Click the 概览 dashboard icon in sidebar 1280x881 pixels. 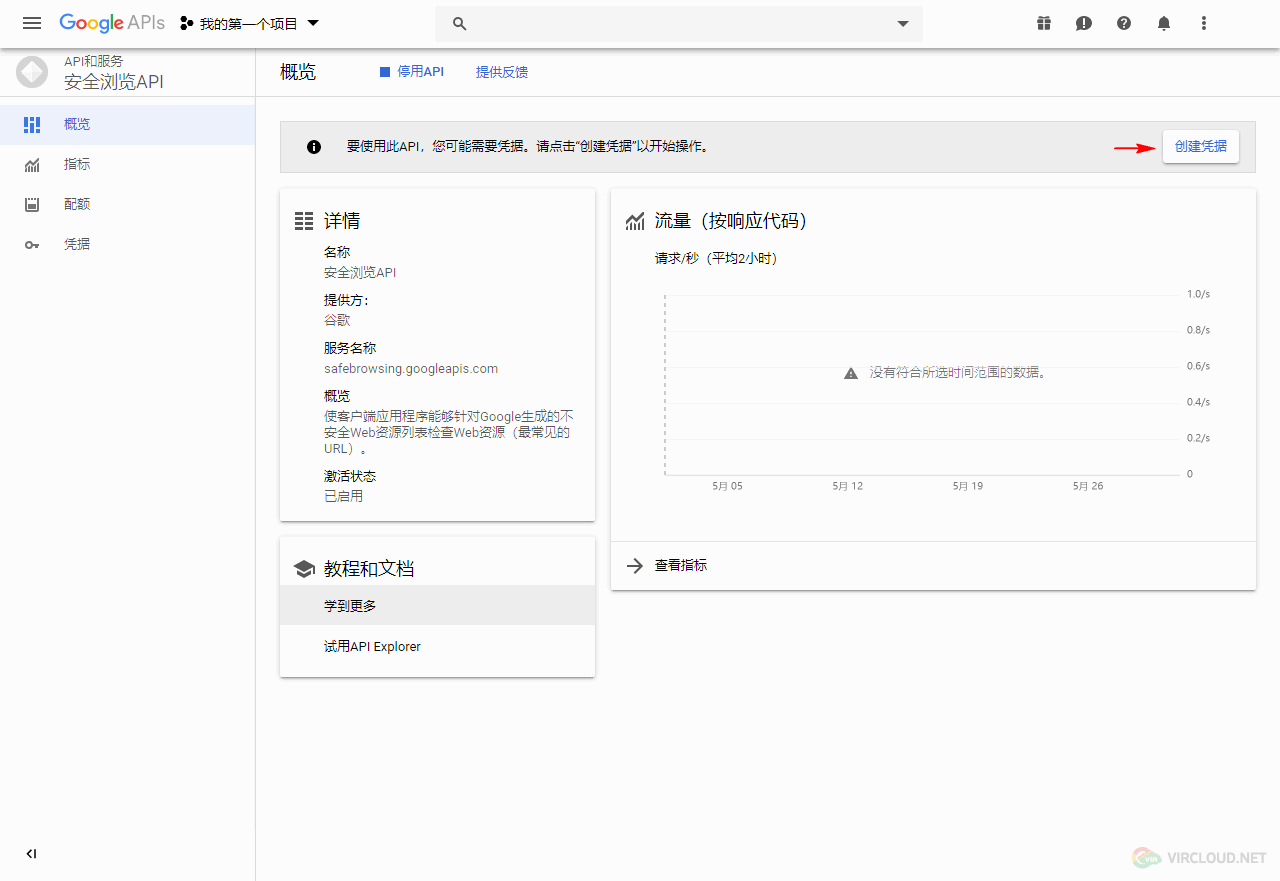click(32, 124)
